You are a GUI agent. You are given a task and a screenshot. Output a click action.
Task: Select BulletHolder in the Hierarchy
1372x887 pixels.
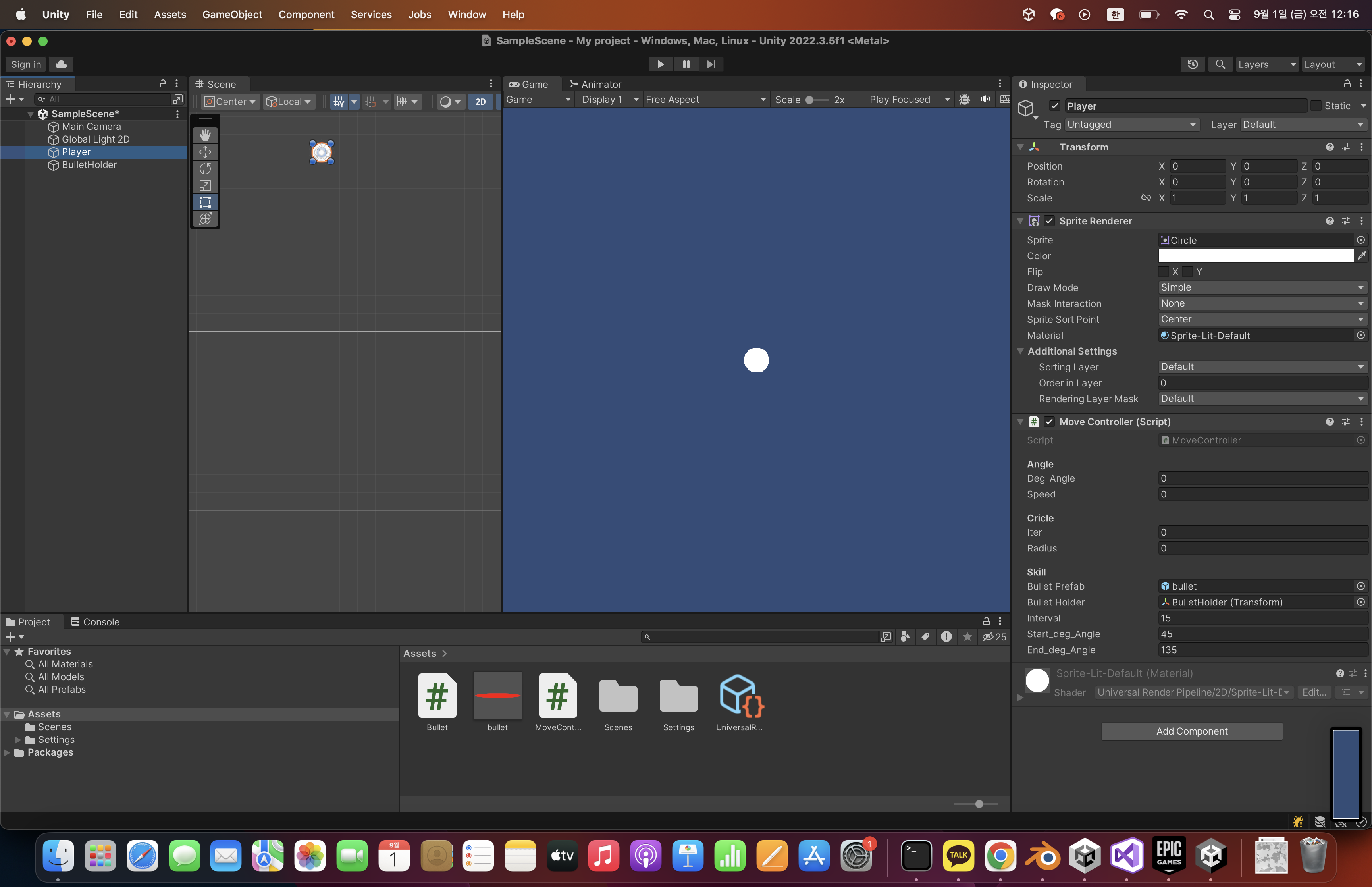[x=89, y=165]
